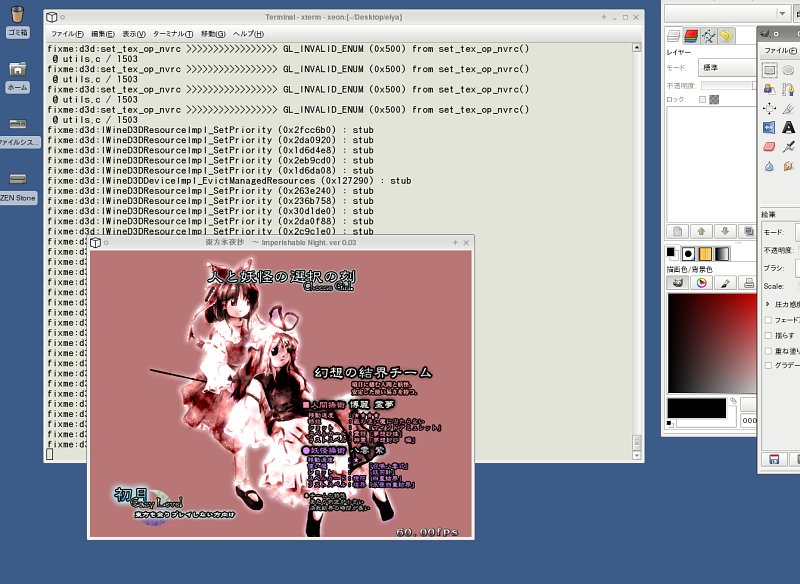Click the large black current-color swatch
800x584 pixels.
pyautogui.click(x=696, y=408)
